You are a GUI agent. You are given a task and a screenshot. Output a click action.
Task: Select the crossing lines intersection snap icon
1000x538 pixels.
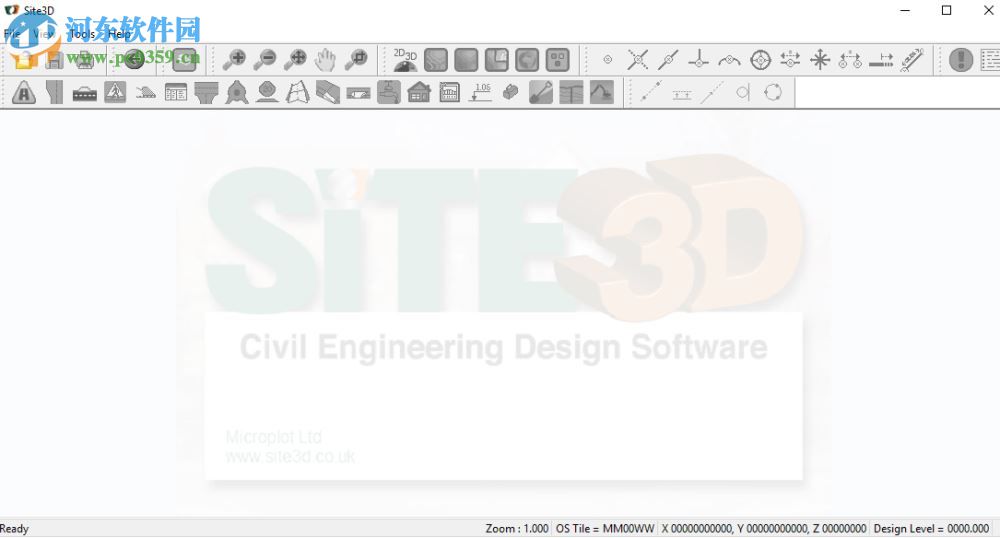(638, 60)
